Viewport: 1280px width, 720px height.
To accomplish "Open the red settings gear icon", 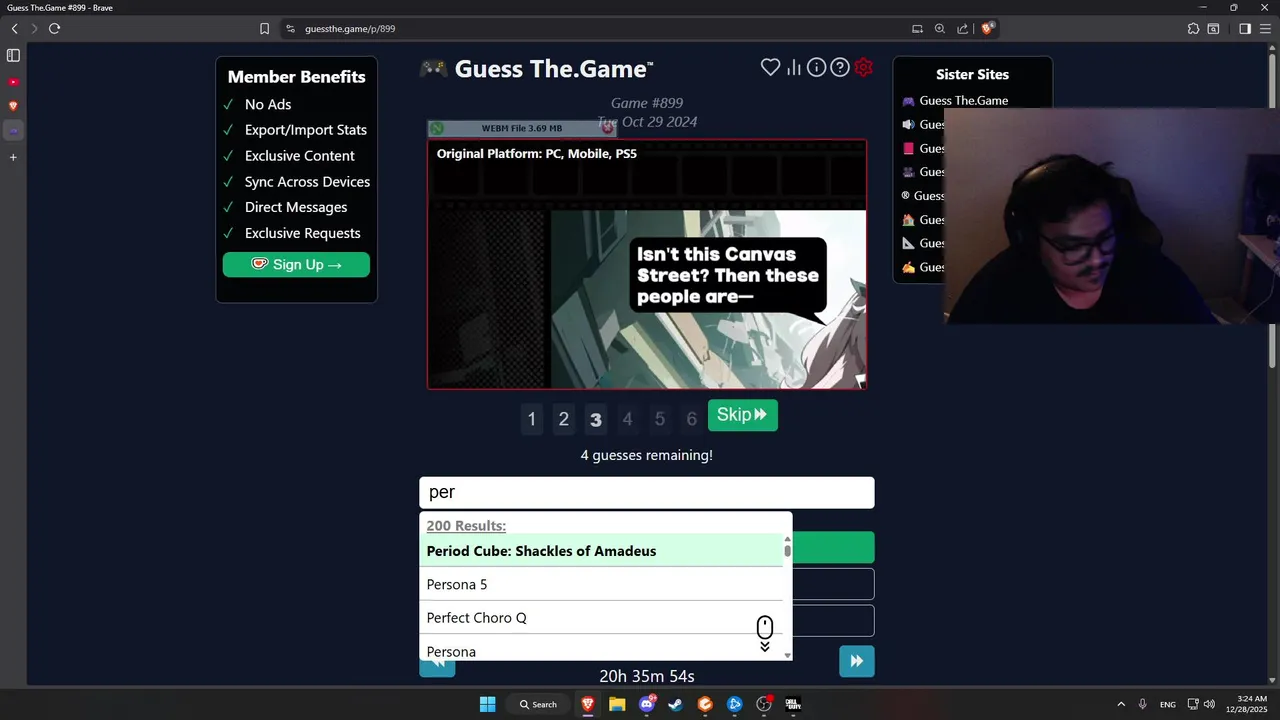I will (x=864, y=67).
